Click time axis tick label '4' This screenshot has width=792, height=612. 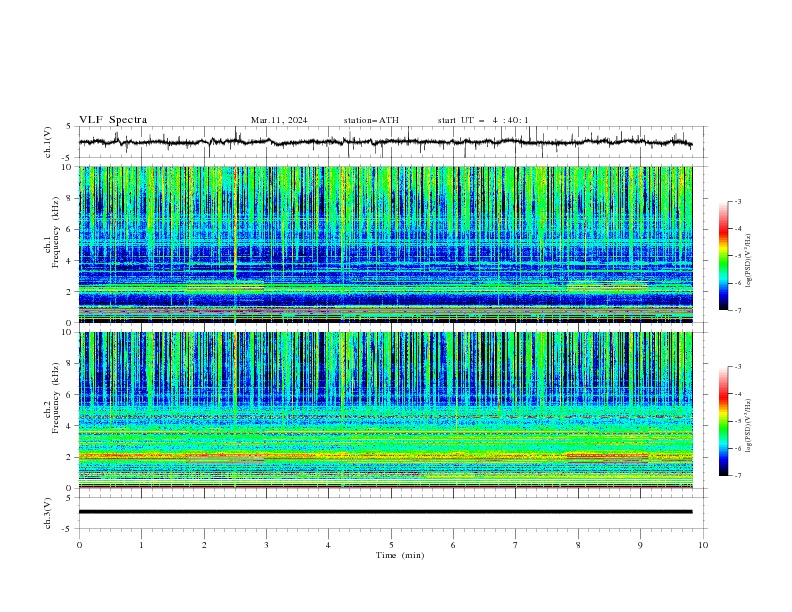[328, 545]
